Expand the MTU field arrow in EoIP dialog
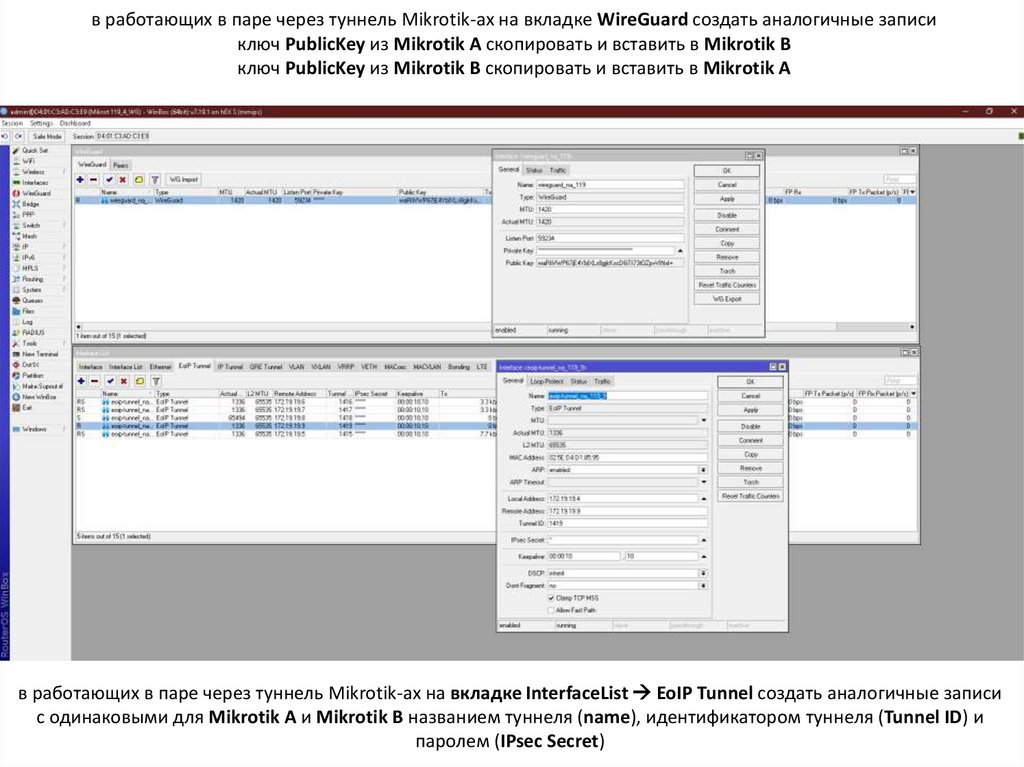The height and width of the screenshot is (767, 1024). (703, 420)
